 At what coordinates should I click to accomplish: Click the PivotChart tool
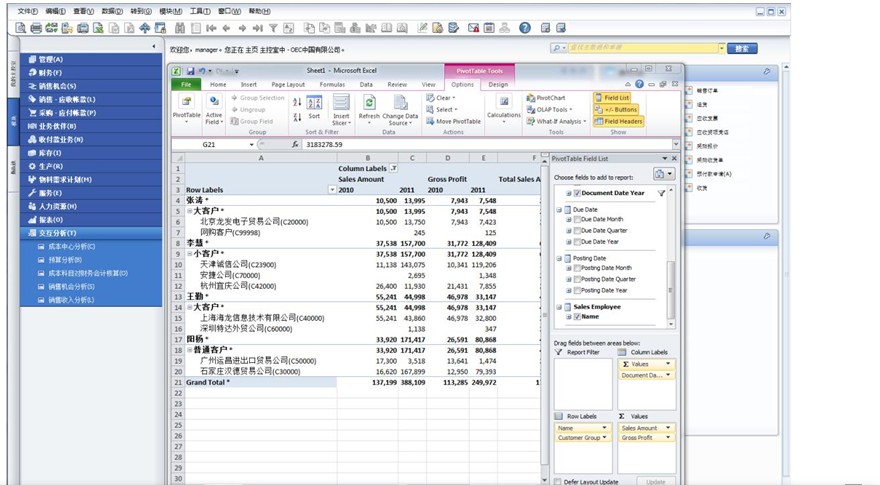point(546,98)
